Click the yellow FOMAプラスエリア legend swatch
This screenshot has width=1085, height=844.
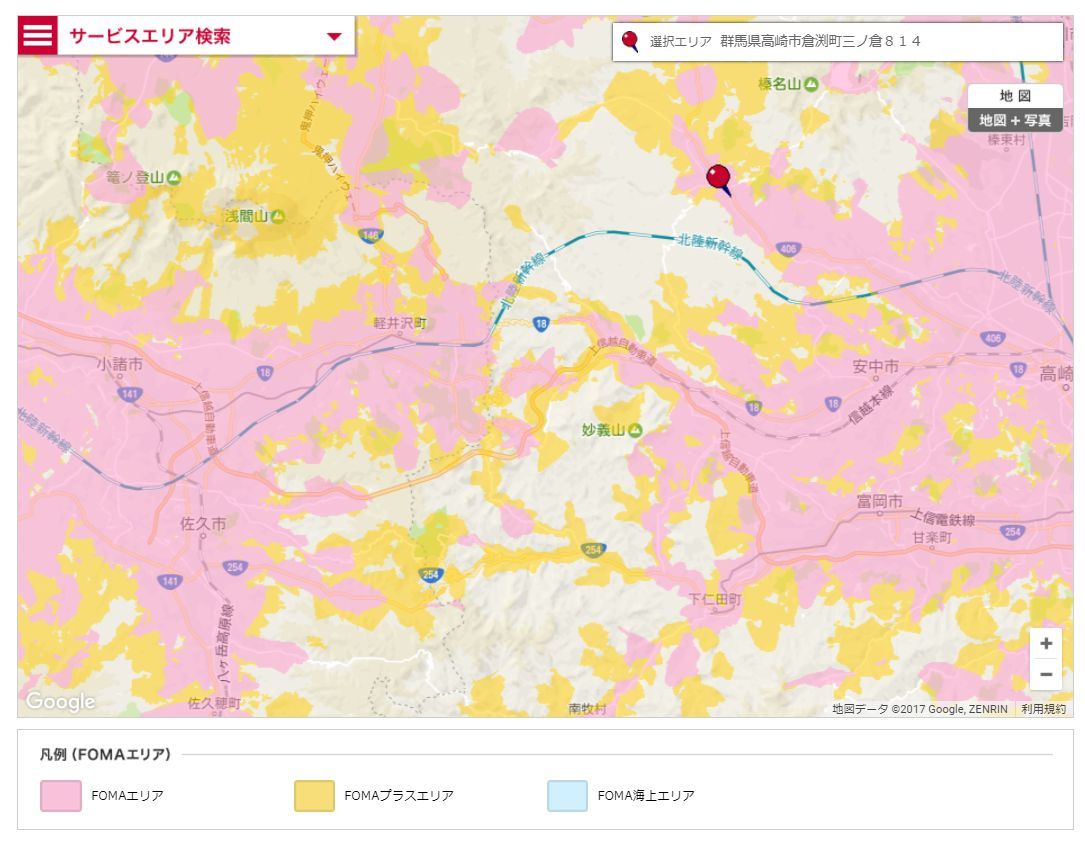click(x=314, y=796)
